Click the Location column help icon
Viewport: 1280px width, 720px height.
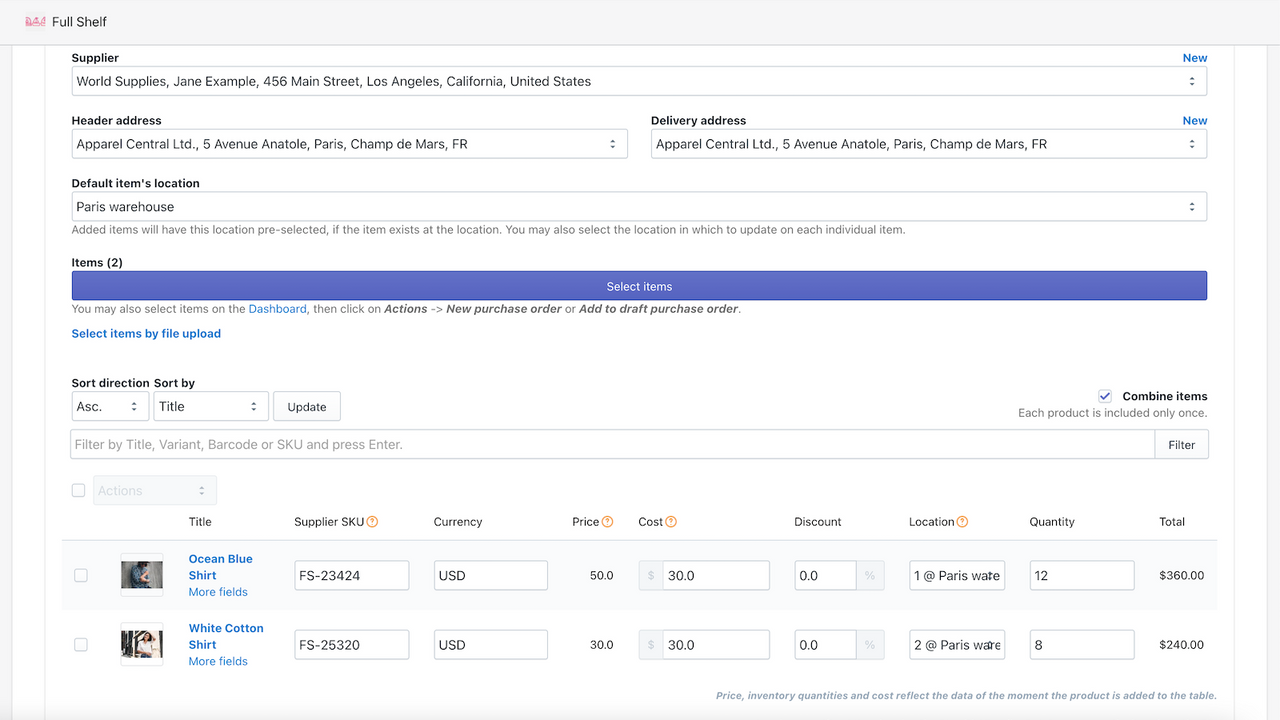[962, 522]
